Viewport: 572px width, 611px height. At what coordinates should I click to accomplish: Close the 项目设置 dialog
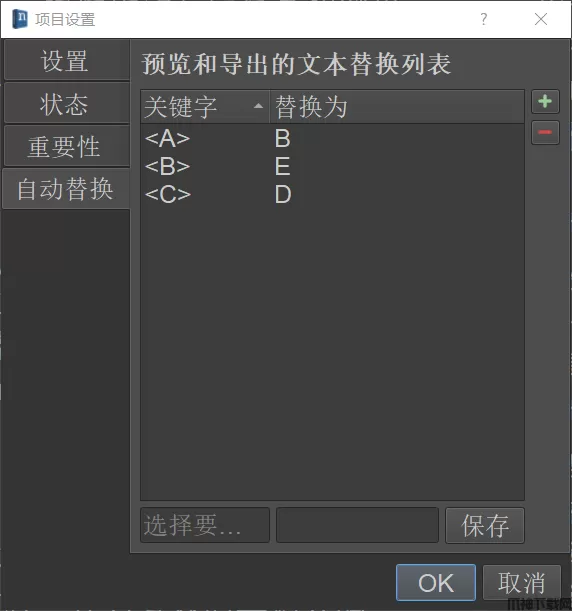pos(541,19)
